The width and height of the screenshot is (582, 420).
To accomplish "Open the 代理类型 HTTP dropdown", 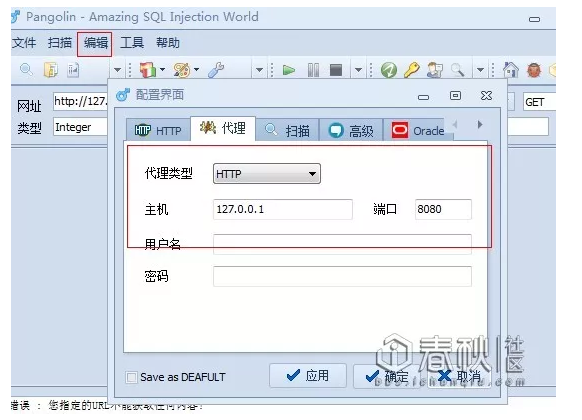I will tap(267, 174).
